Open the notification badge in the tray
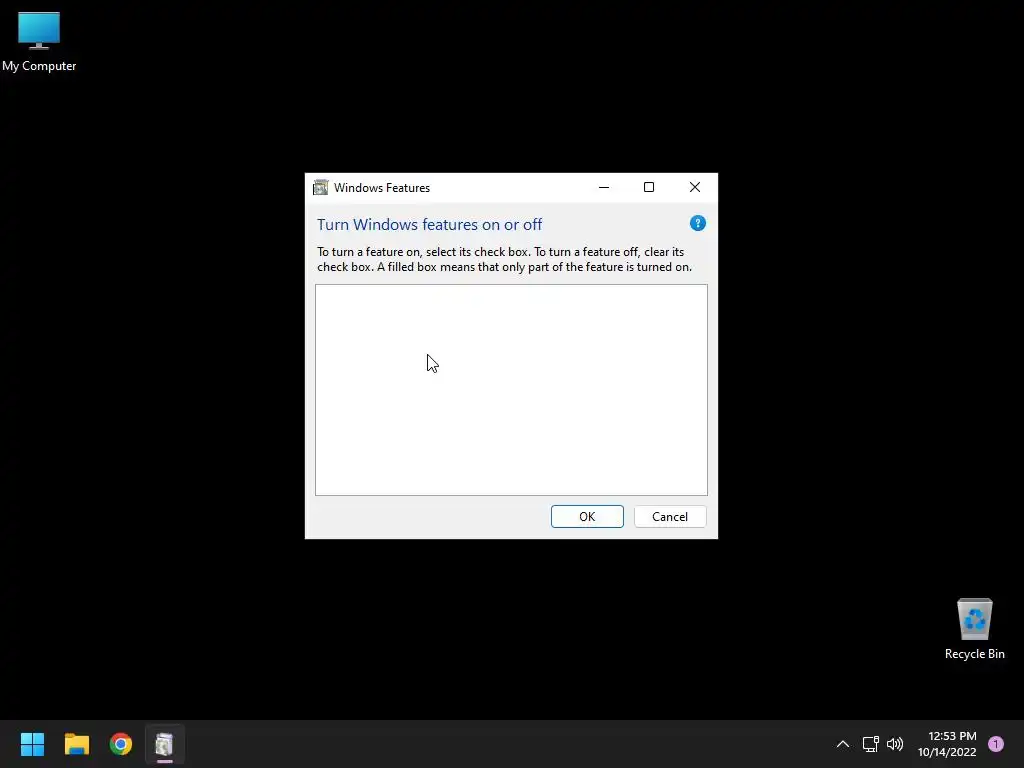This screenshot has width=1024, height=768. click(x=996, y=744)
